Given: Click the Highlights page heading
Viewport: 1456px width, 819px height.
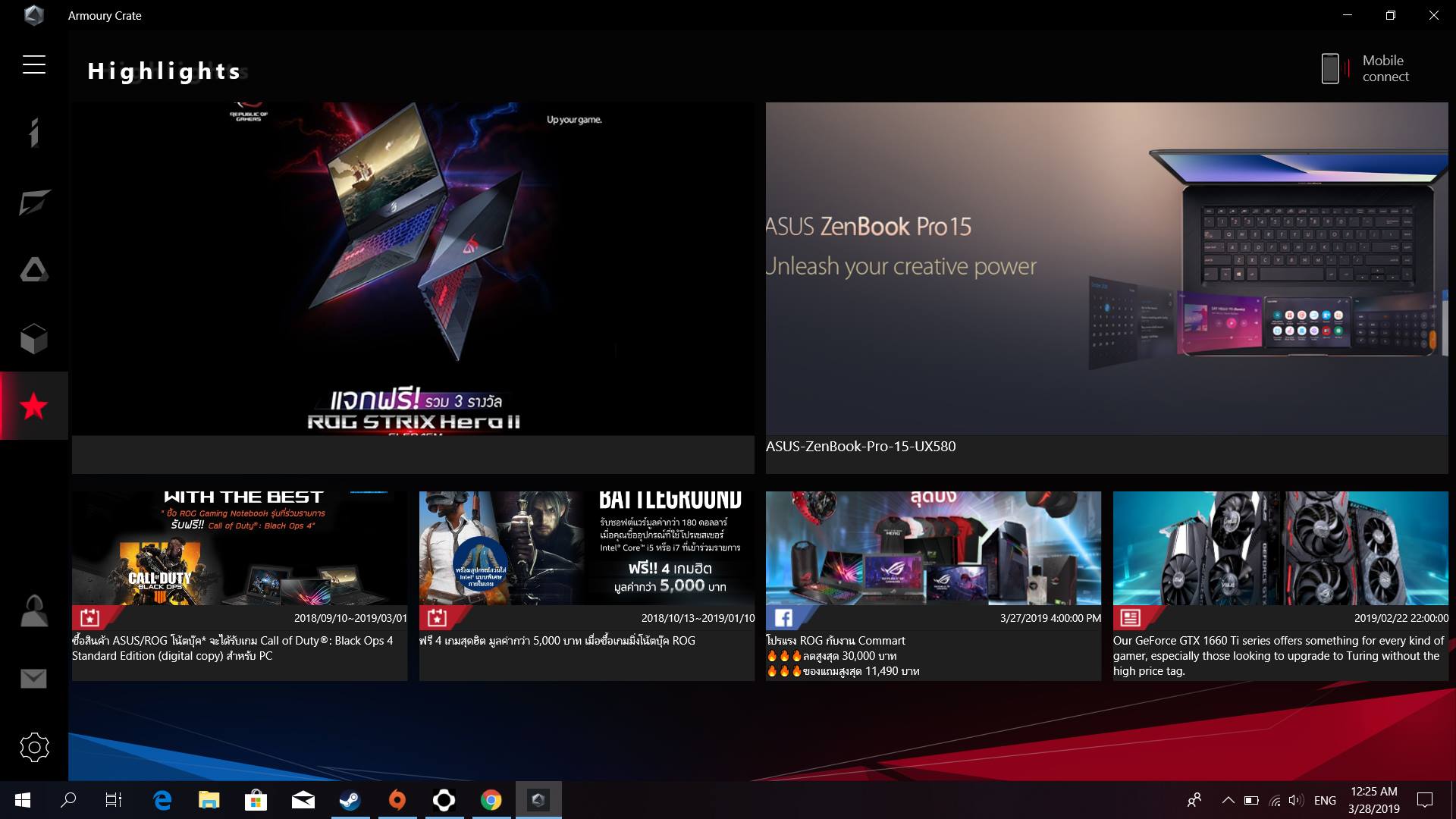Looking at the screenshot, I should point(165,71).
